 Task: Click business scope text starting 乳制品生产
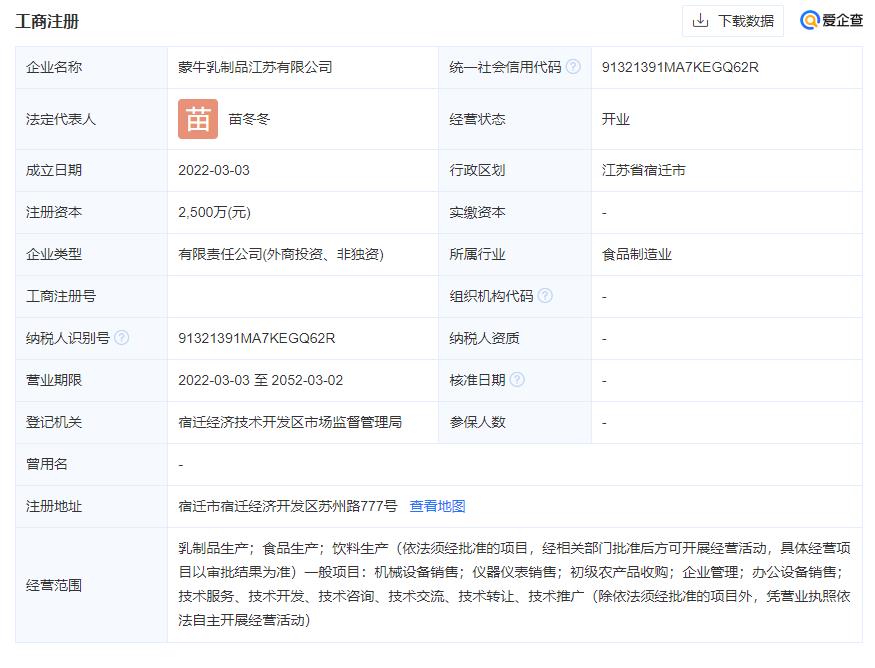click(515, 584)
